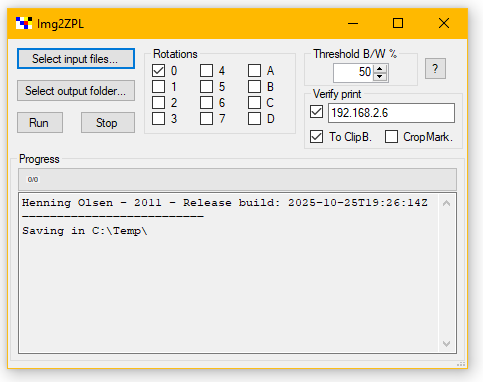This screenshot has width=483, height=382.
Task: Enable rotation 7 checkbox
Action: [207, 119]
